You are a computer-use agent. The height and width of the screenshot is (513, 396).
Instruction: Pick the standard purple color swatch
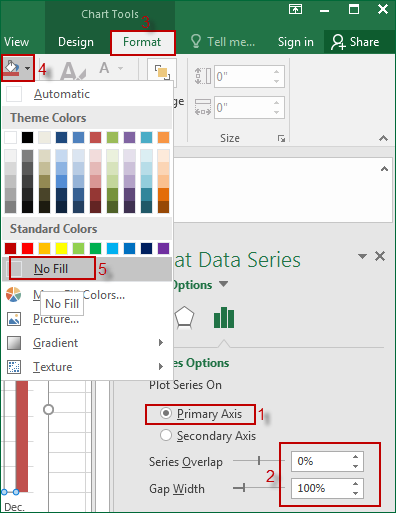pos(163,248)
